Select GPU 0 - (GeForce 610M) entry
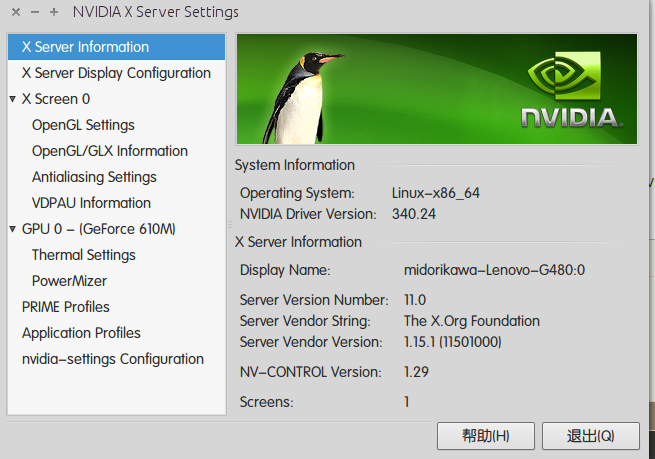Image resolution: width=655 pixels, height=459 pixels. click(99, 229)
